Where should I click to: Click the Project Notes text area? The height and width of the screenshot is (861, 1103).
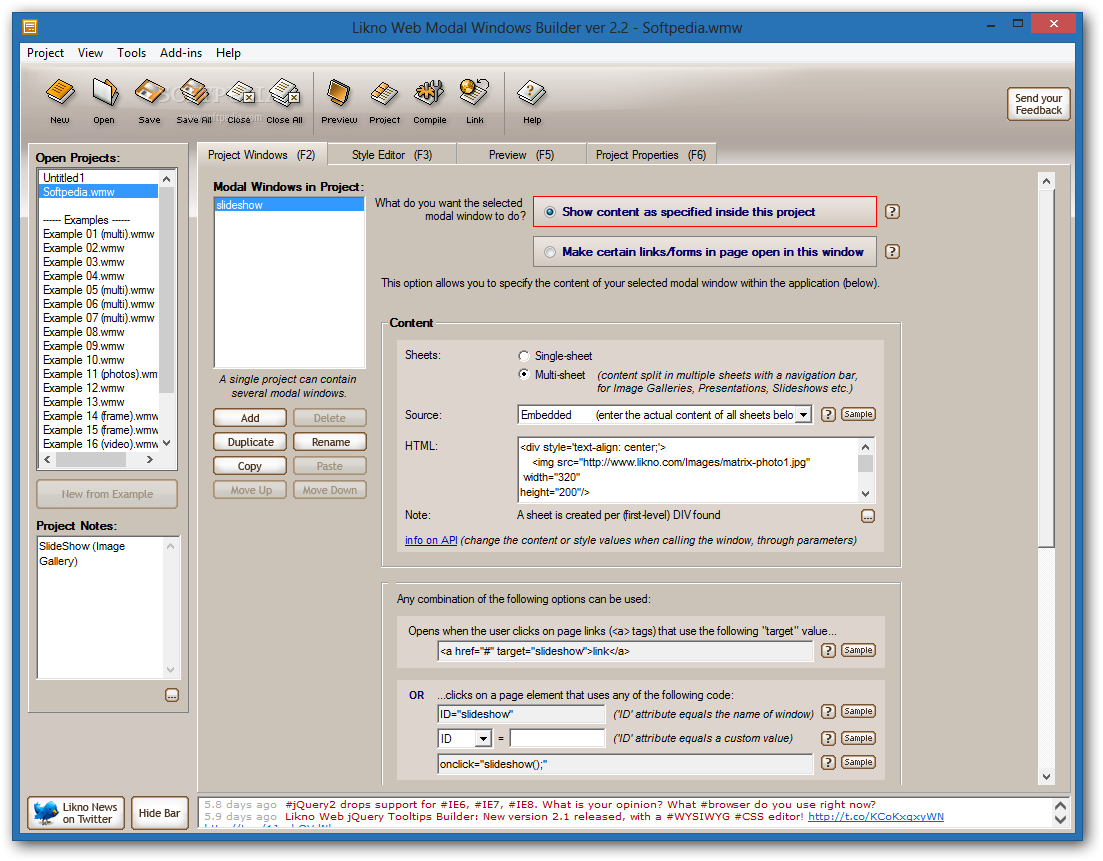101,607
